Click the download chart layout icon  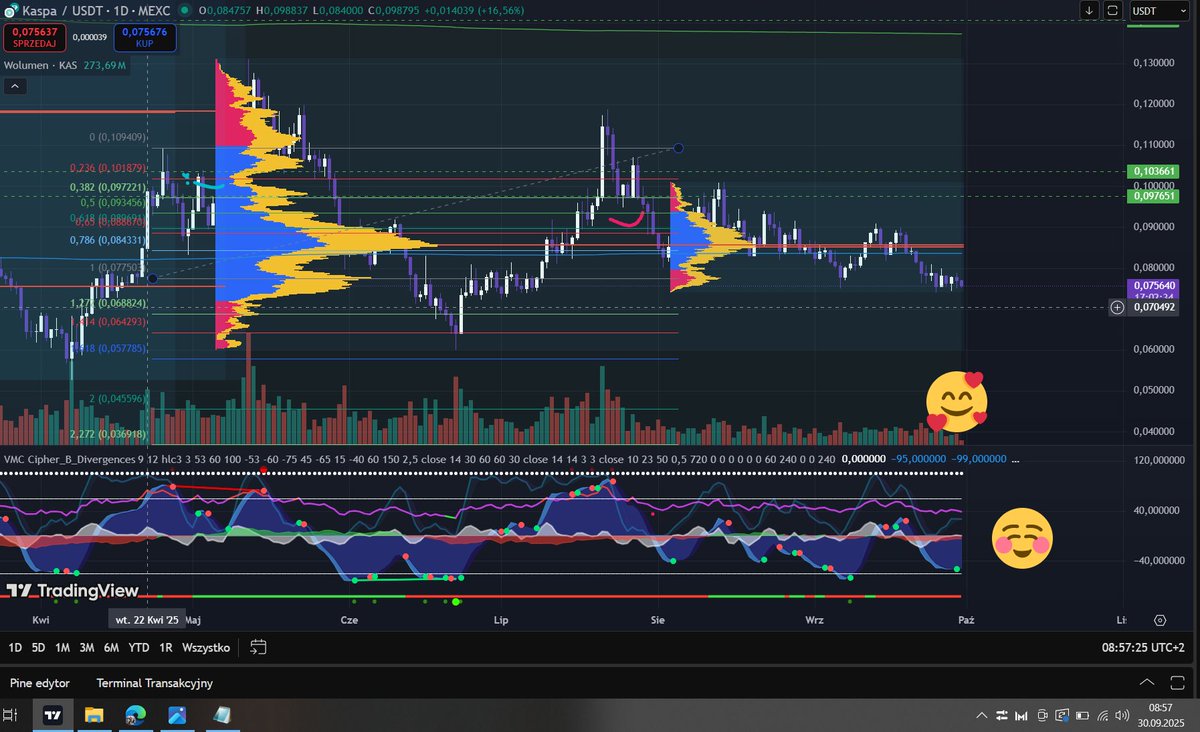point(1089,10)
